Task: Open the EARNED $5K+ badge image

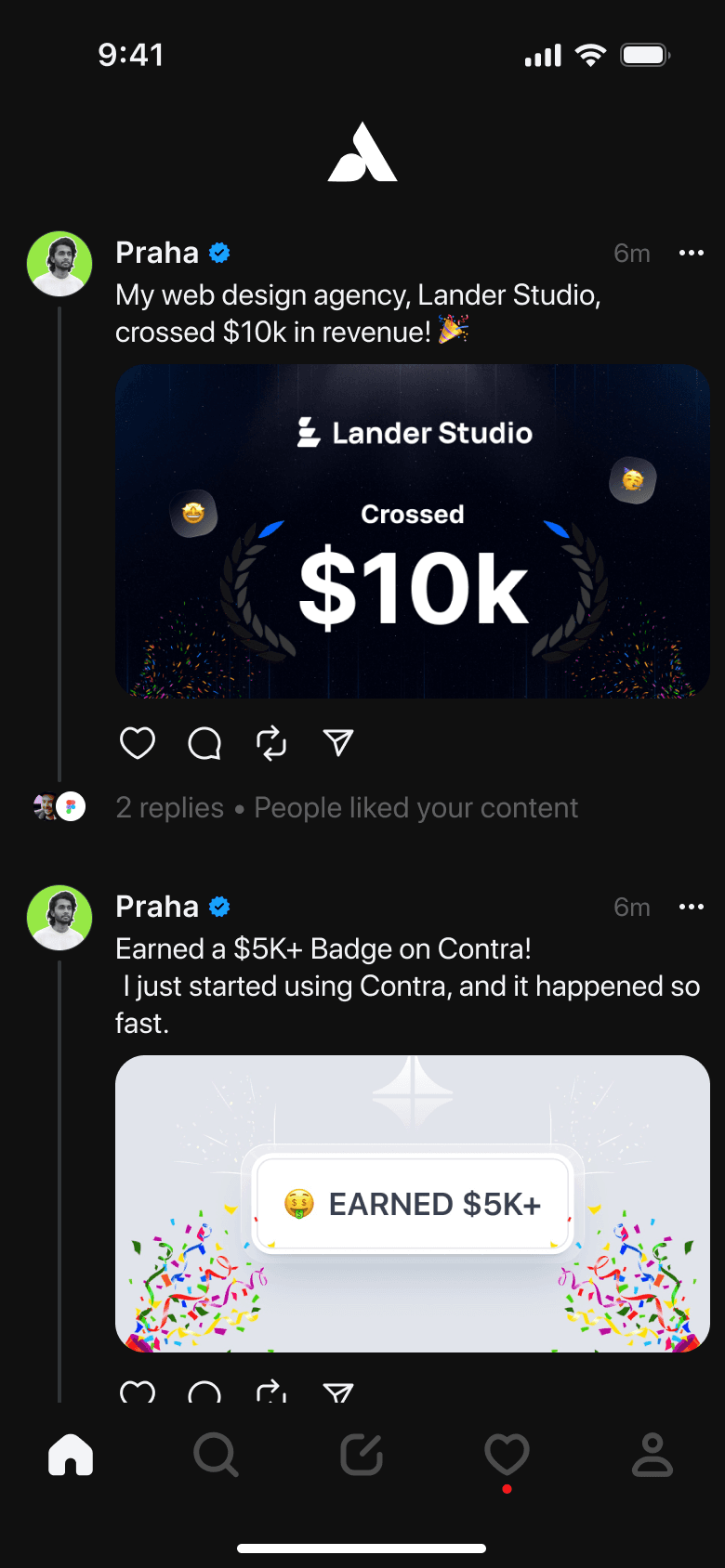Action: (x=413, y=1203)
